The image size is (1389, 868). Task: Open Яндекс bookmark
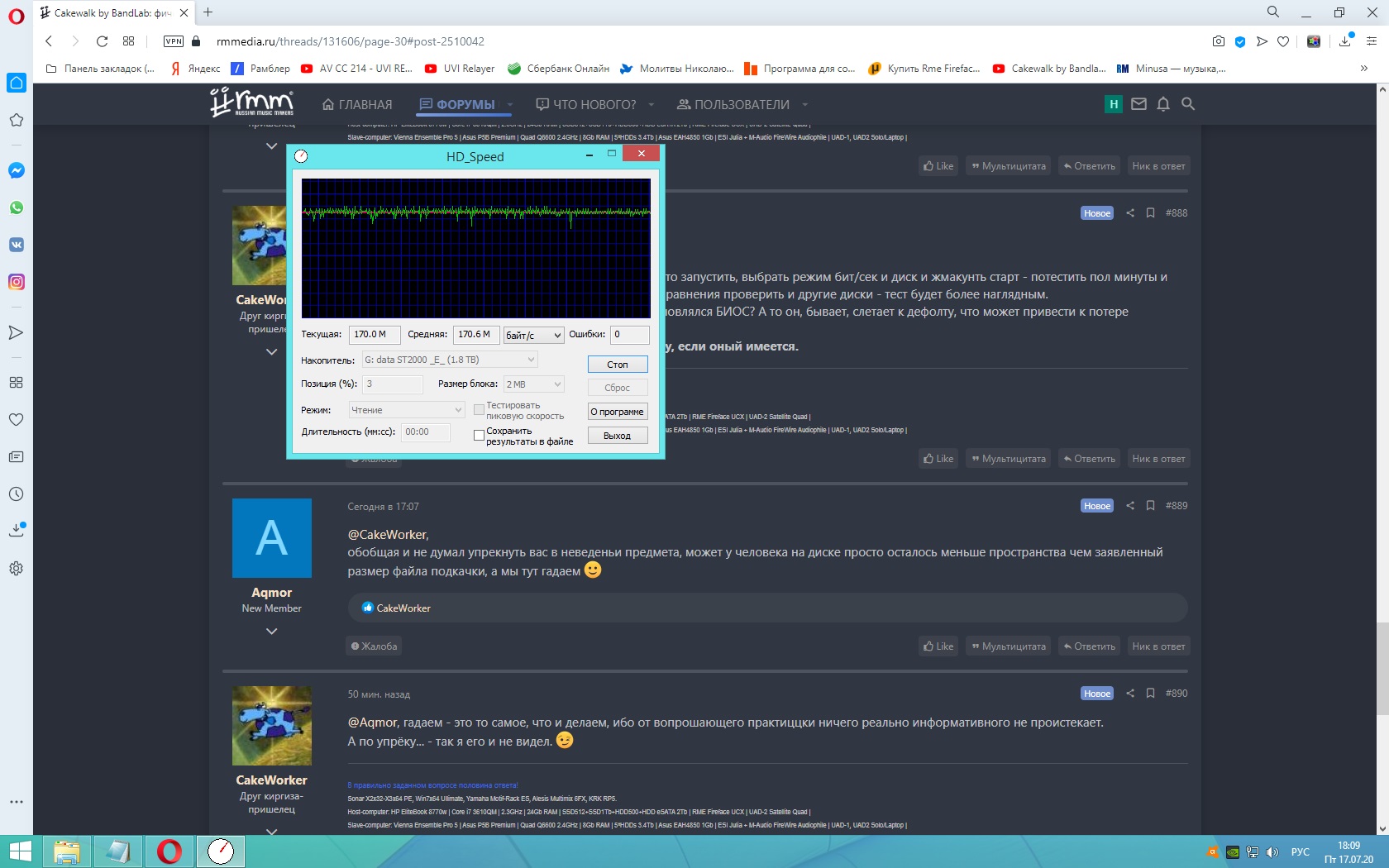click(x=195, y=69)
